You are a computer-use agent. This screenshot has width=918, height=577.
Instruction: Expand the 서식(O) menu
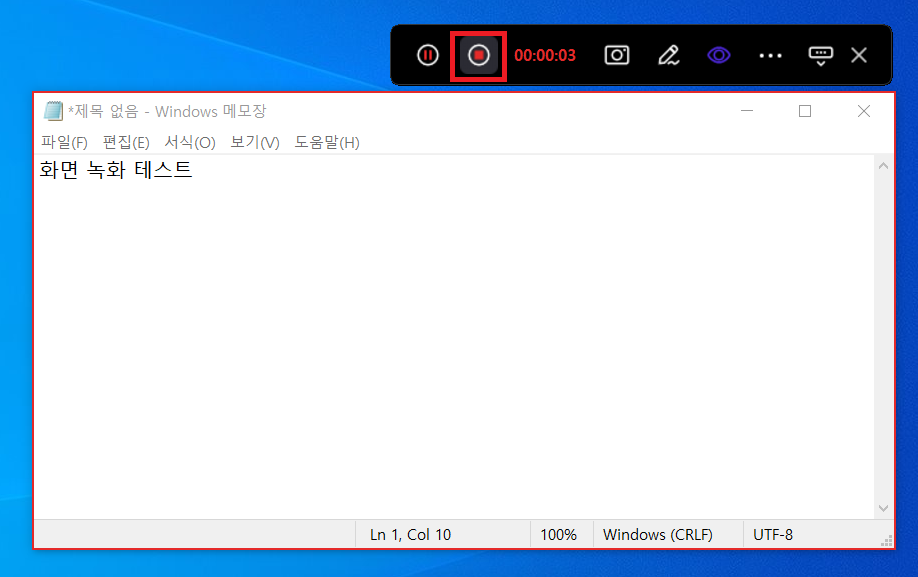(x=190, y=142)
